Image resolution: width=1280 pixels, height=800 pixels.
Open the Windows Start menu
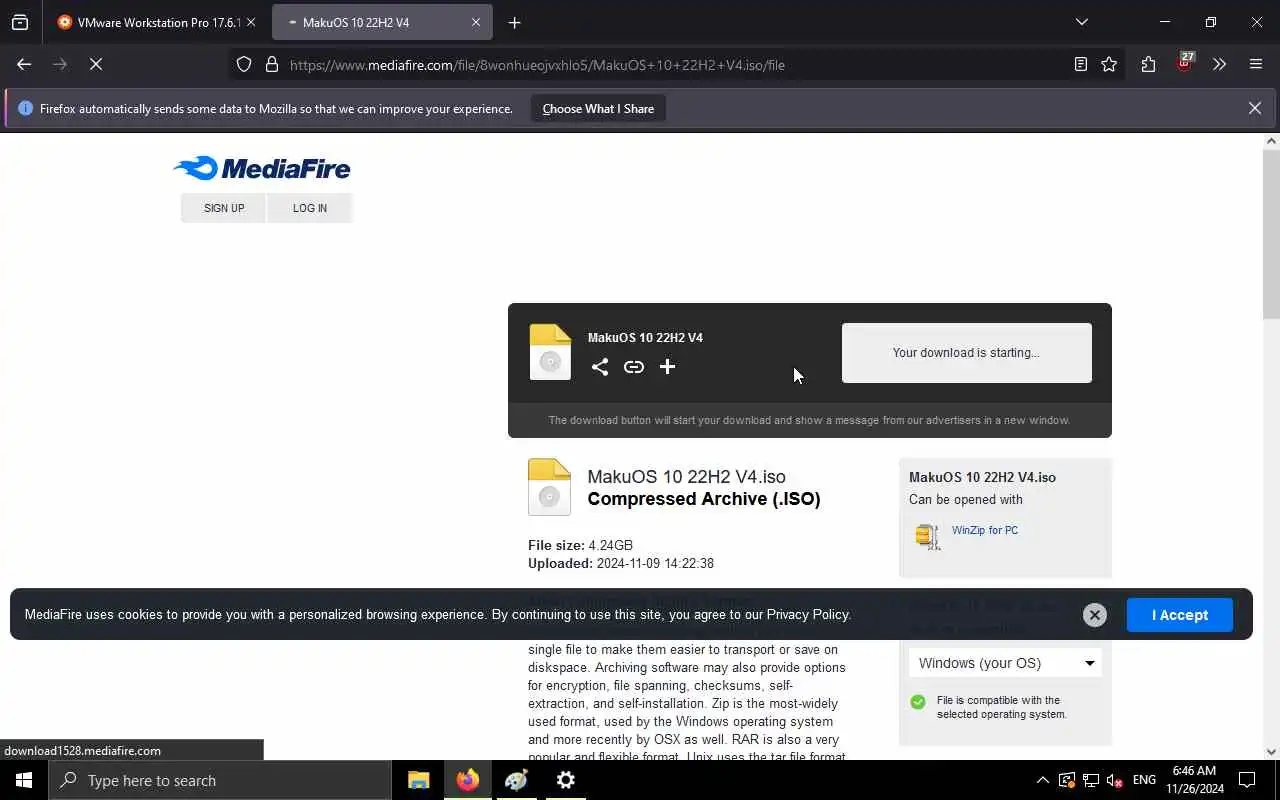click(24, 780)
